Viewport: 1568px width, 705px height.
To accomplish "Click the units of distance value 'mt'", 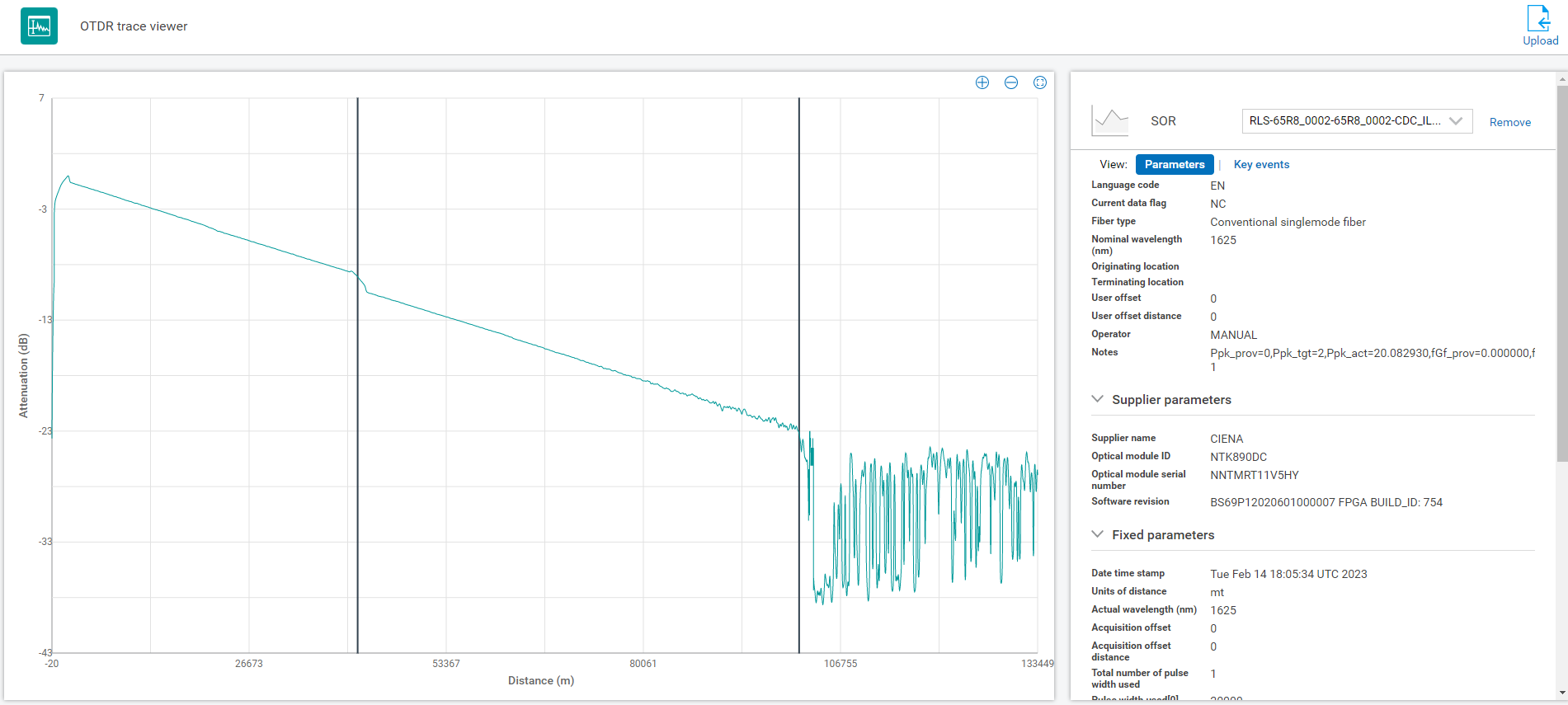I will [1217, 592].
